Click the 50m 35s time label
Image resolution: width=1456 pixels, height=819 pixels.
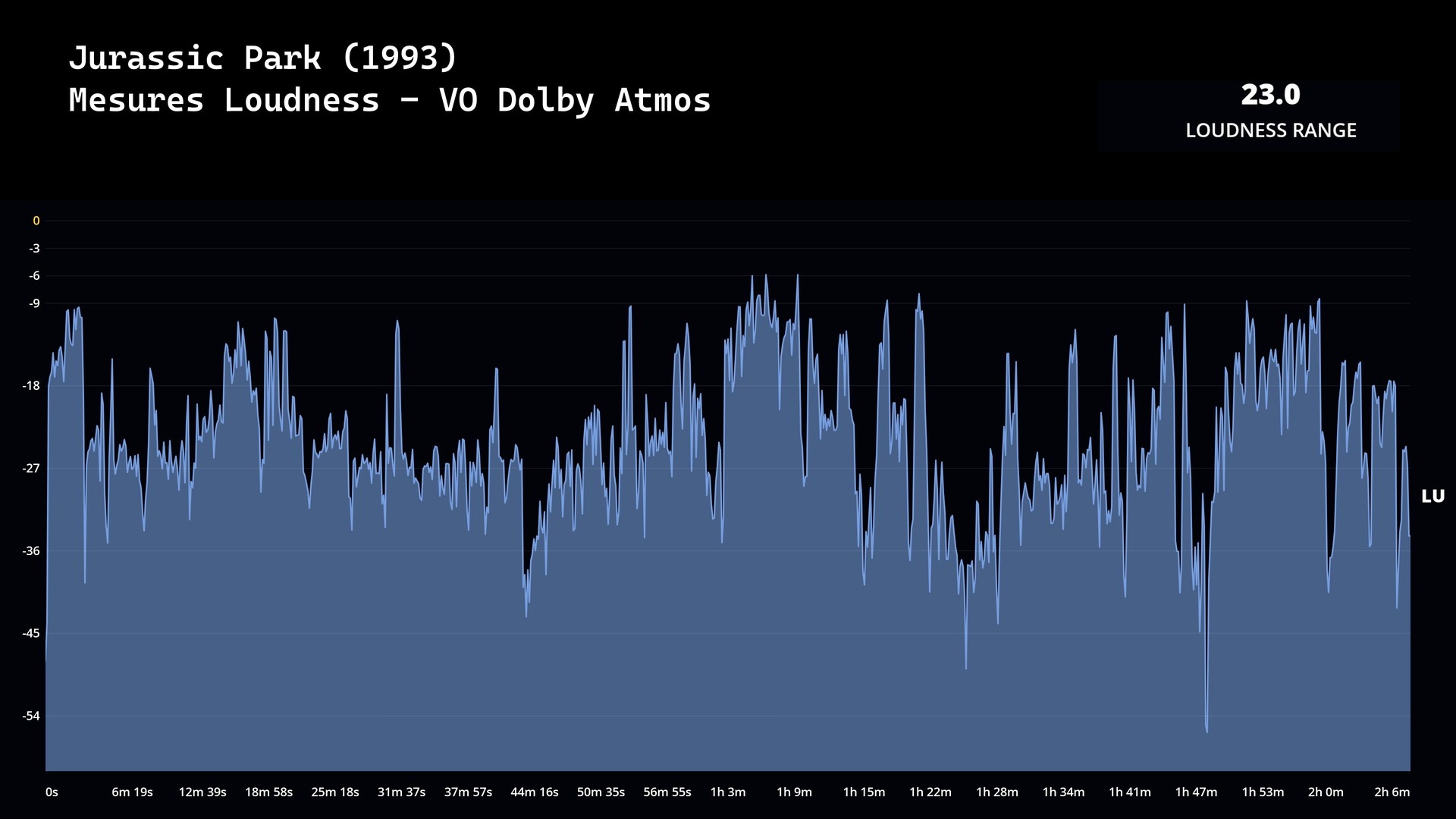[601, 792]
